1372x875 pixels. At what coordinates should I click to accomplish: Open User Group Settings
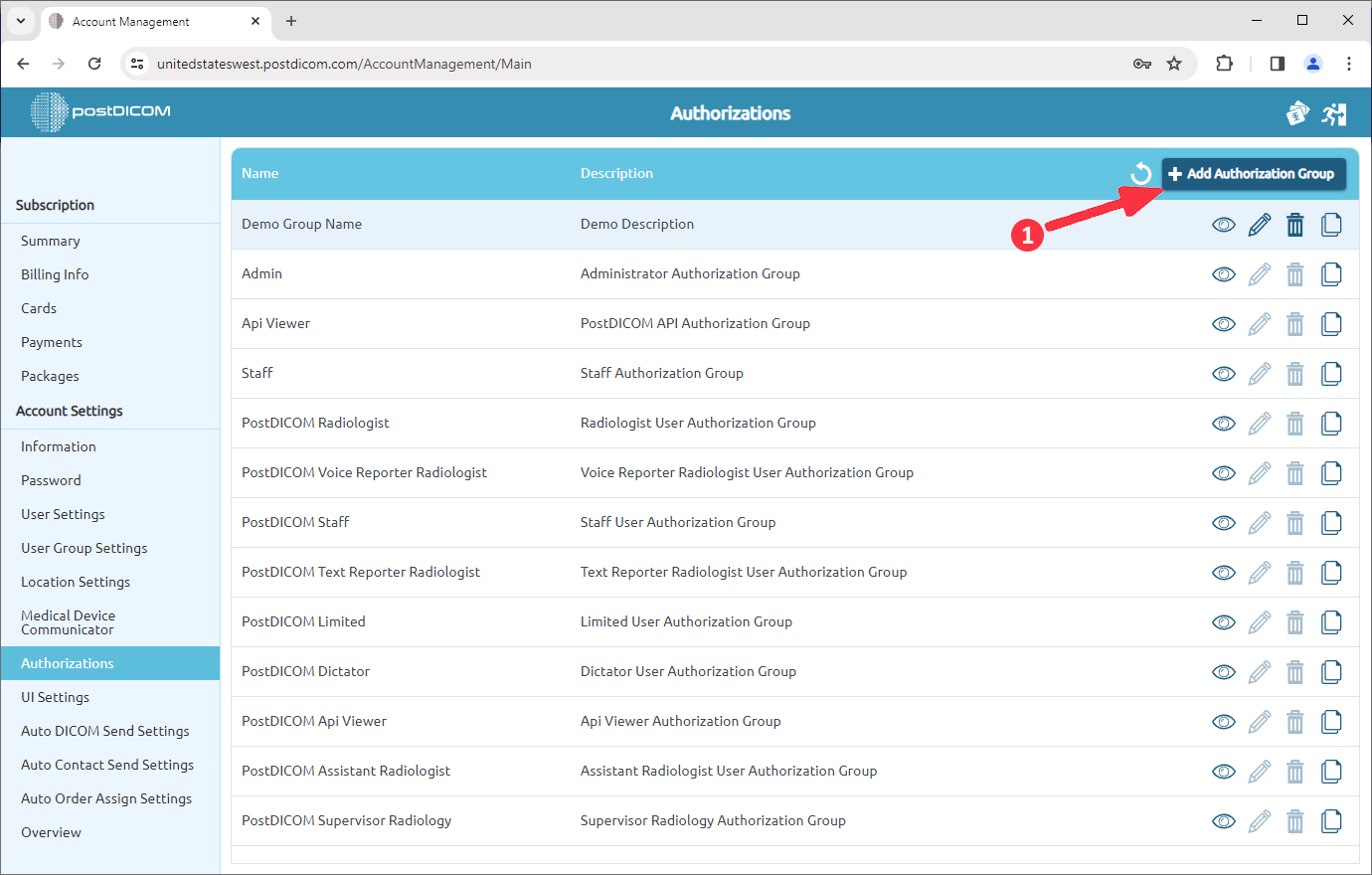pos(84,548)
